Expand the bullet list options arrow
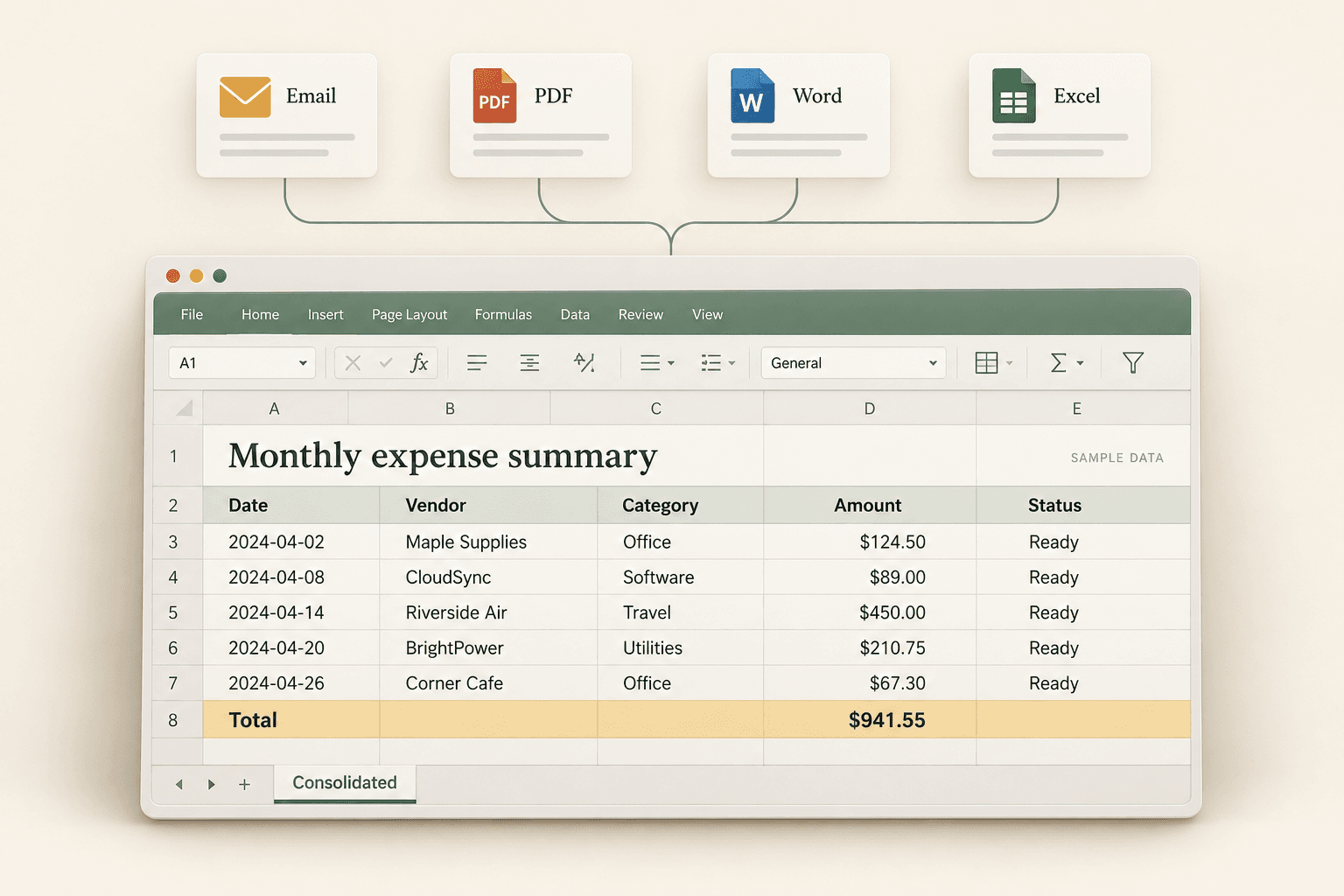Image resolution: width=1344 pixels, height=896 pixels. pyautogui.click(x=731, y=363)
